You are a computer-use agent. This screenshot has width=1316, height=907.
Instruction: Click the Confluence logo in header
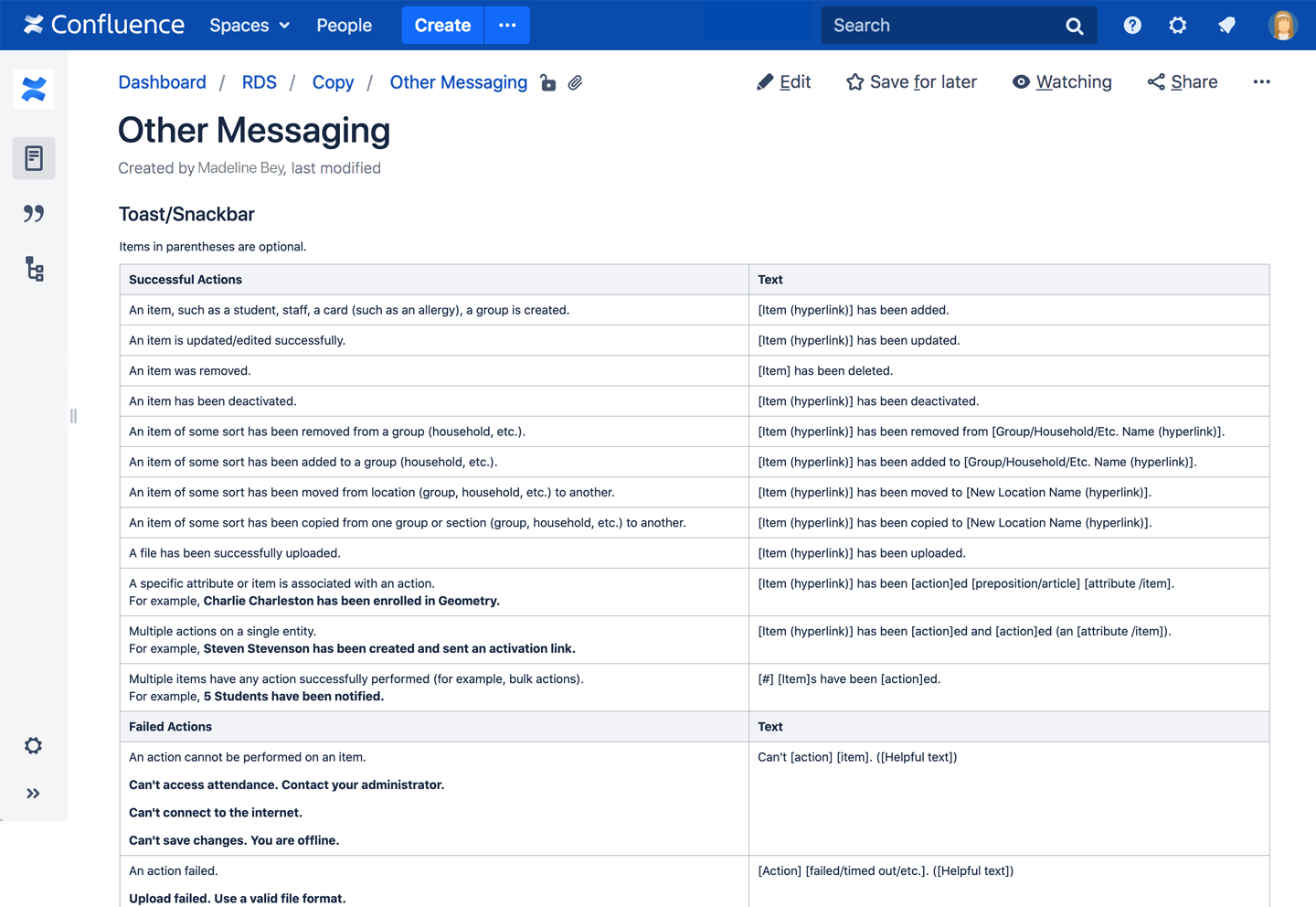104,25
